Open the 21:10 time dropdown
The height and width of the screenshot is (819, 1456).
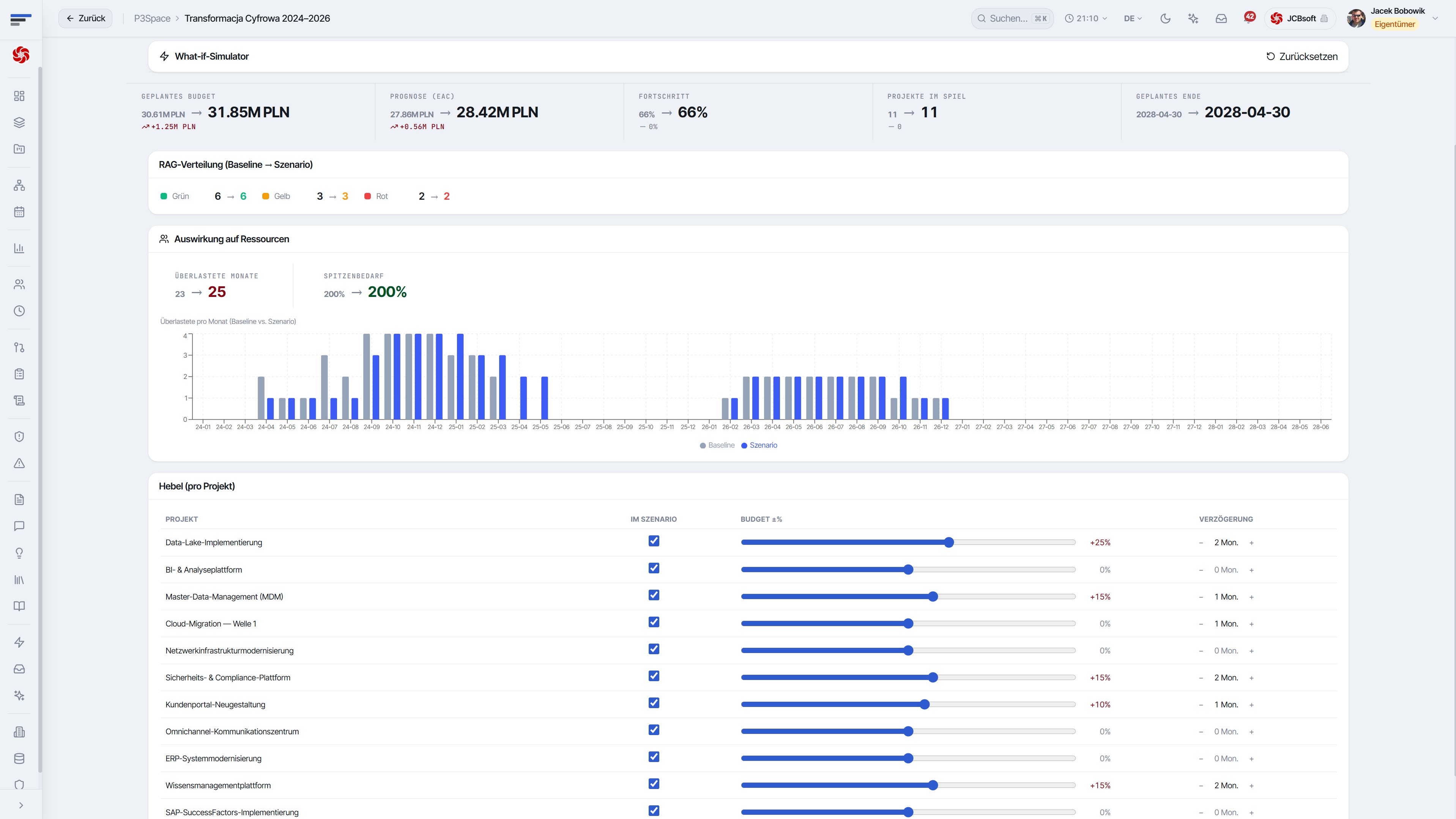(x=1086, y=19)
